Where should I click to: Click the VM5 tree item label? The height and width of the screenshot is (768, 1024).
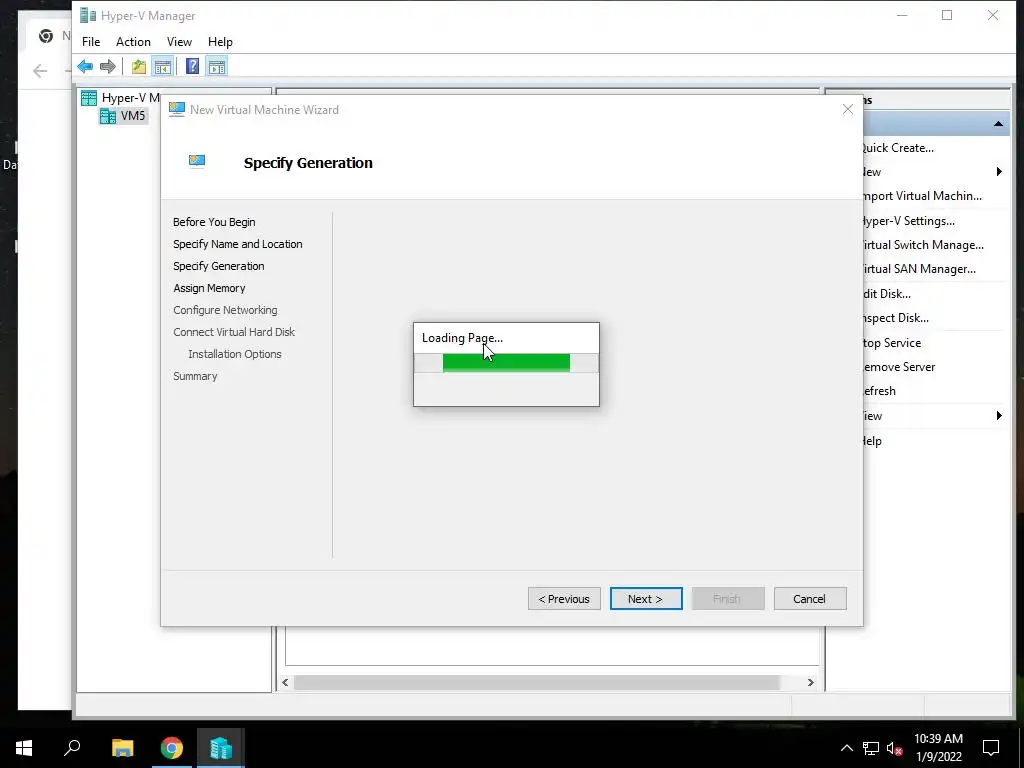(133, 116)
